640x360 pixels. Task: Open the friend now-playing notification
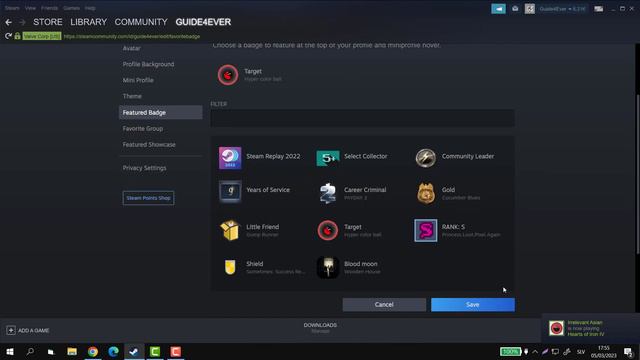(590, 328)
